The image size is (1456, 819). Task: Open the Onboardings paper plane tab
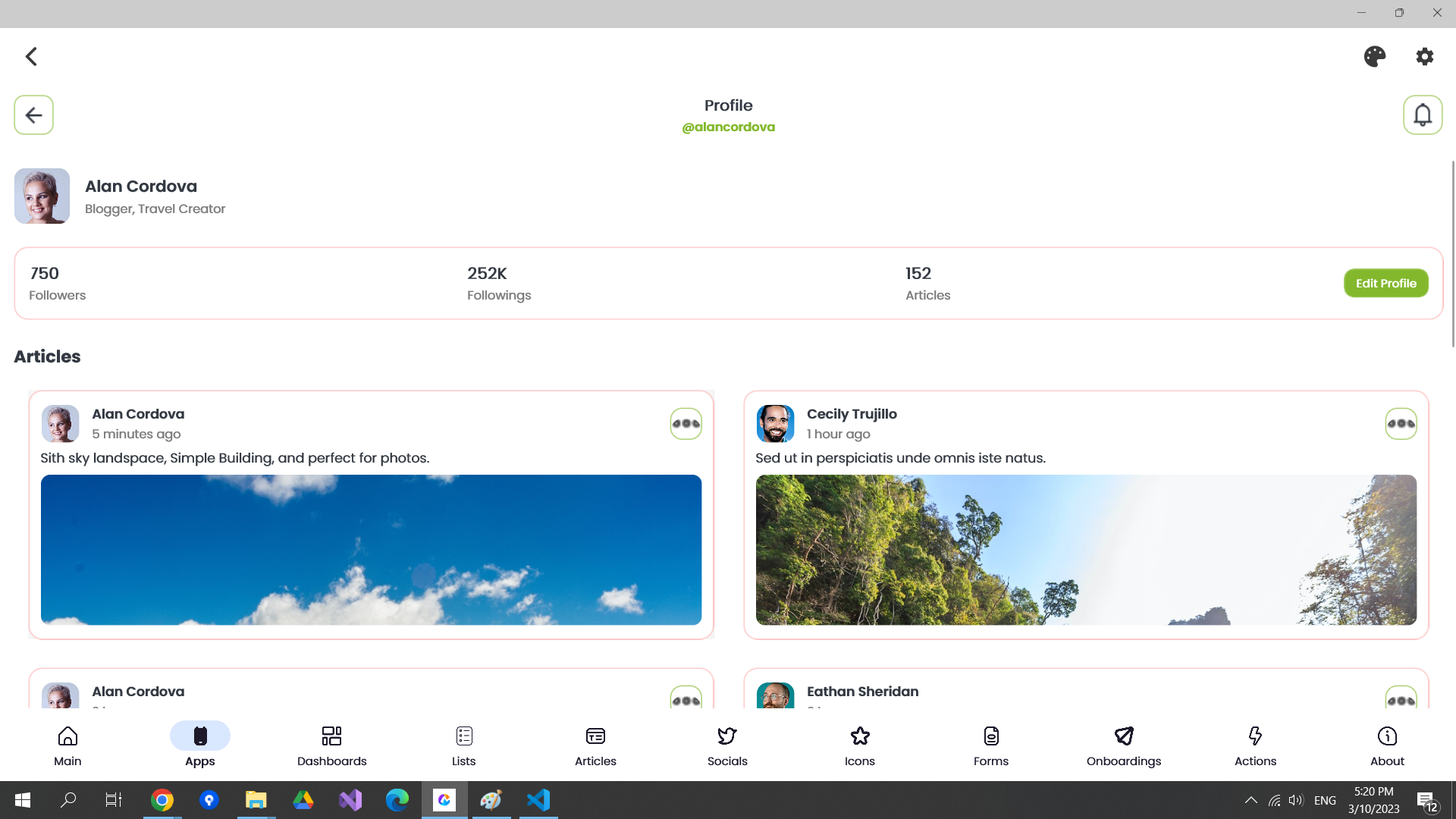(1123, 746)
